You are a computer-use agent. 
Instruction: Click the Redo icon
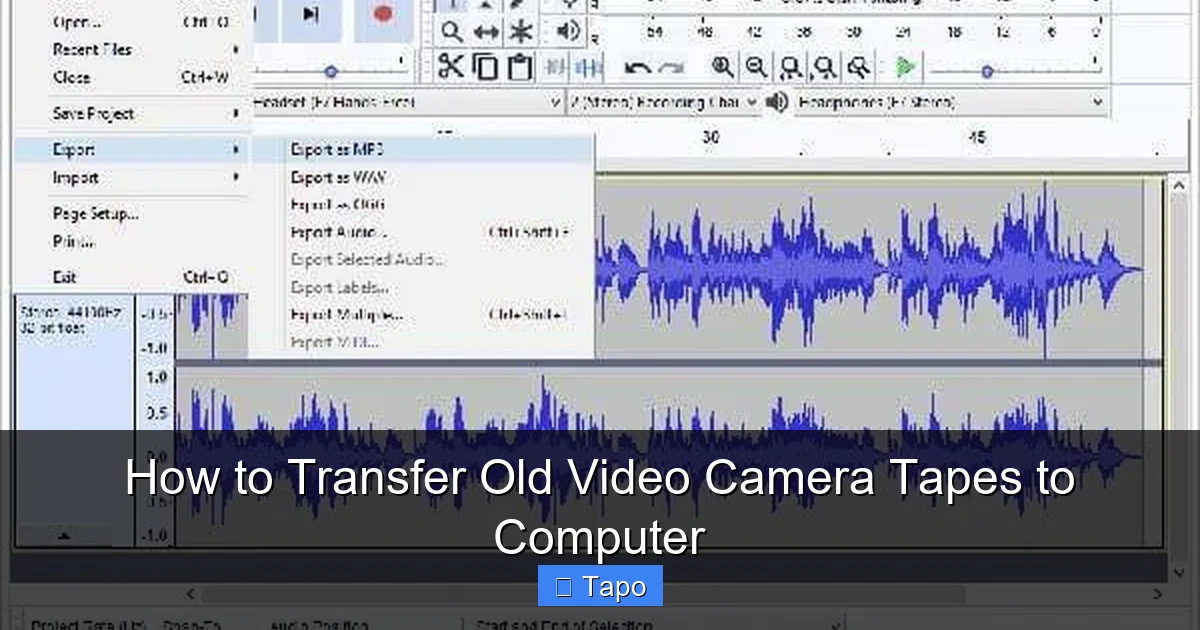coord(671,67)
